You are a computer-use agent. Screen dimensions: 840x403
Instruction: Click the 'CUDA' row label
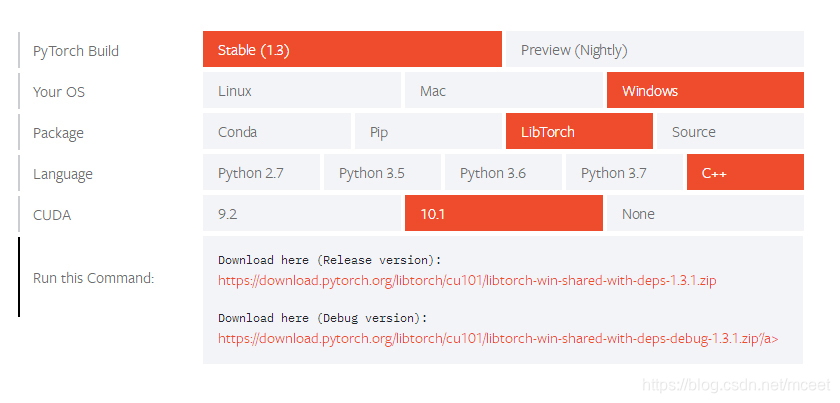point(52,215)
